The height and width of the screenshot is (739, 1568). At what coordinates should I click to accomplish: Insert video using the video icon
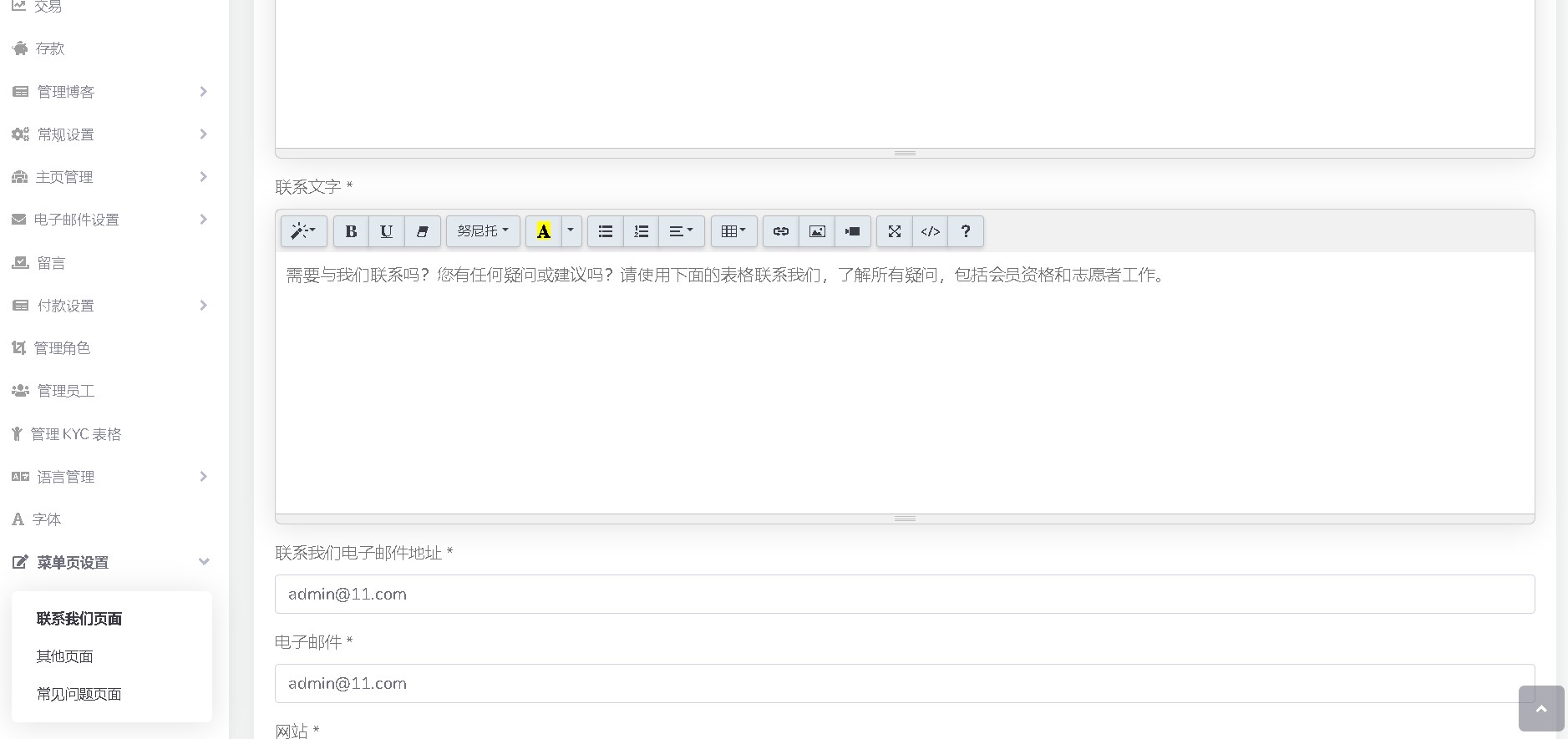click(852, 231)
